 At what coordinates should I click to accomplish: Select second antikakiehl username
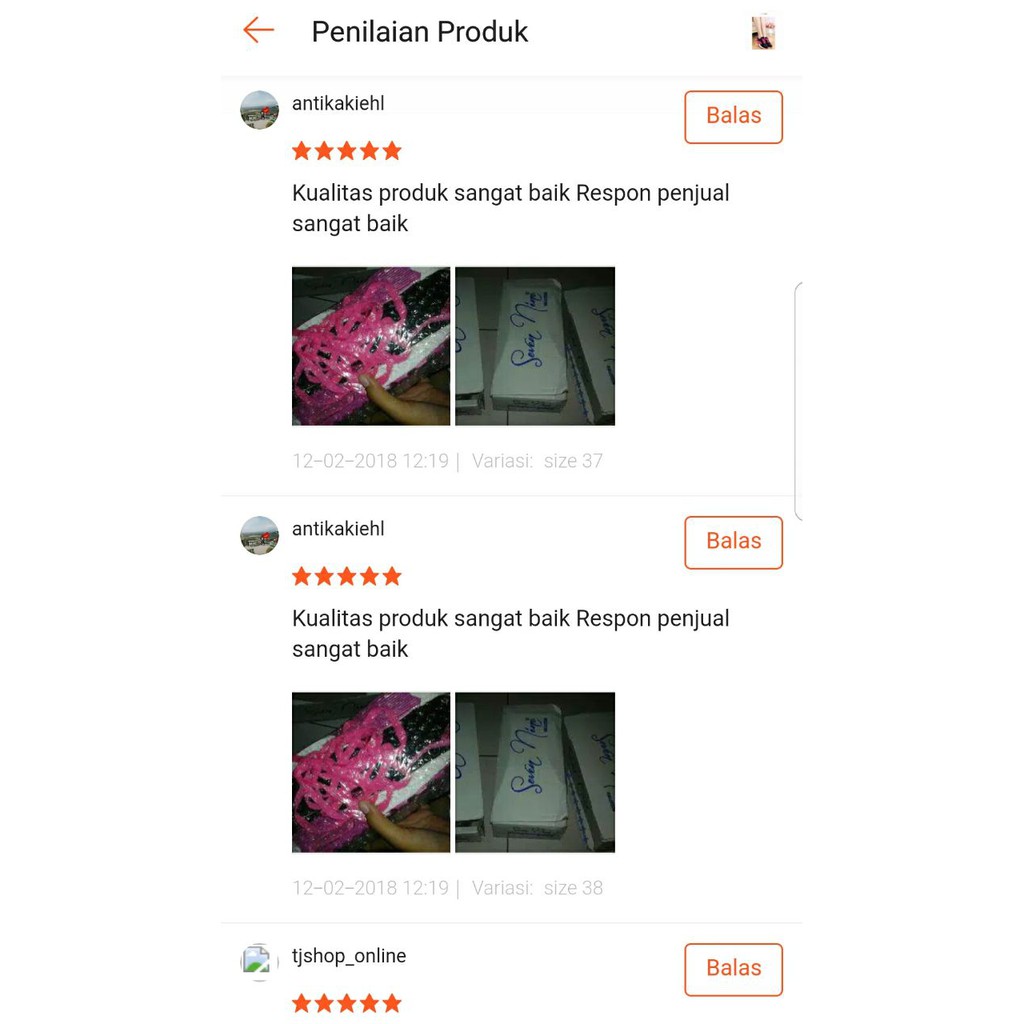338,528
